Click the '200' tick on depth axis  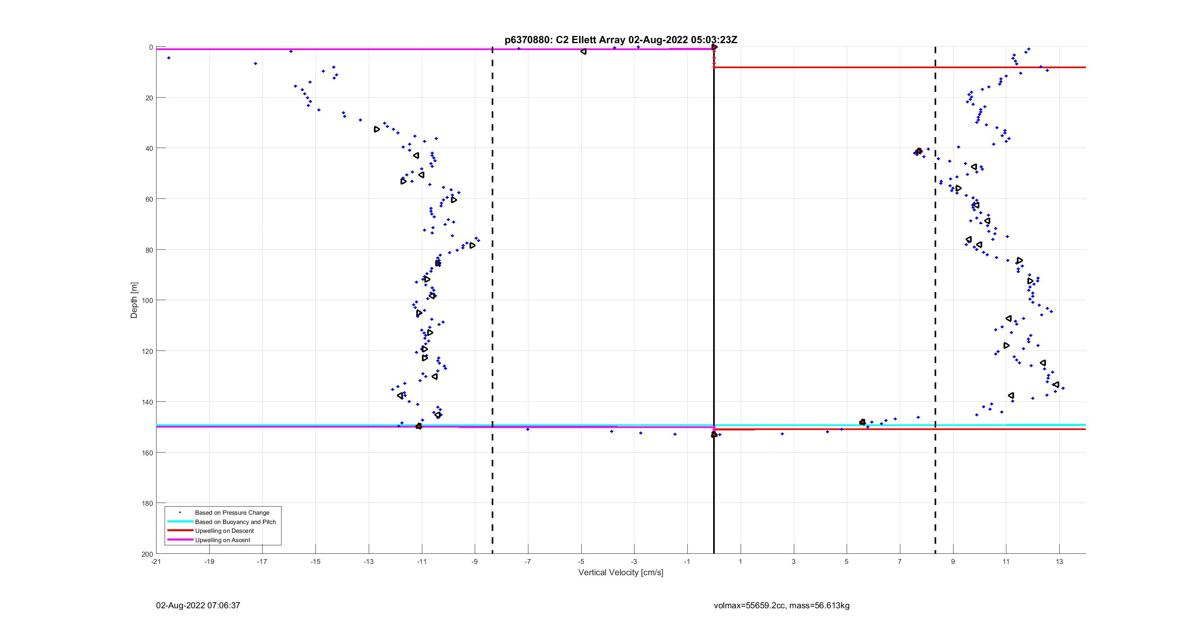(x=146, y=553)
